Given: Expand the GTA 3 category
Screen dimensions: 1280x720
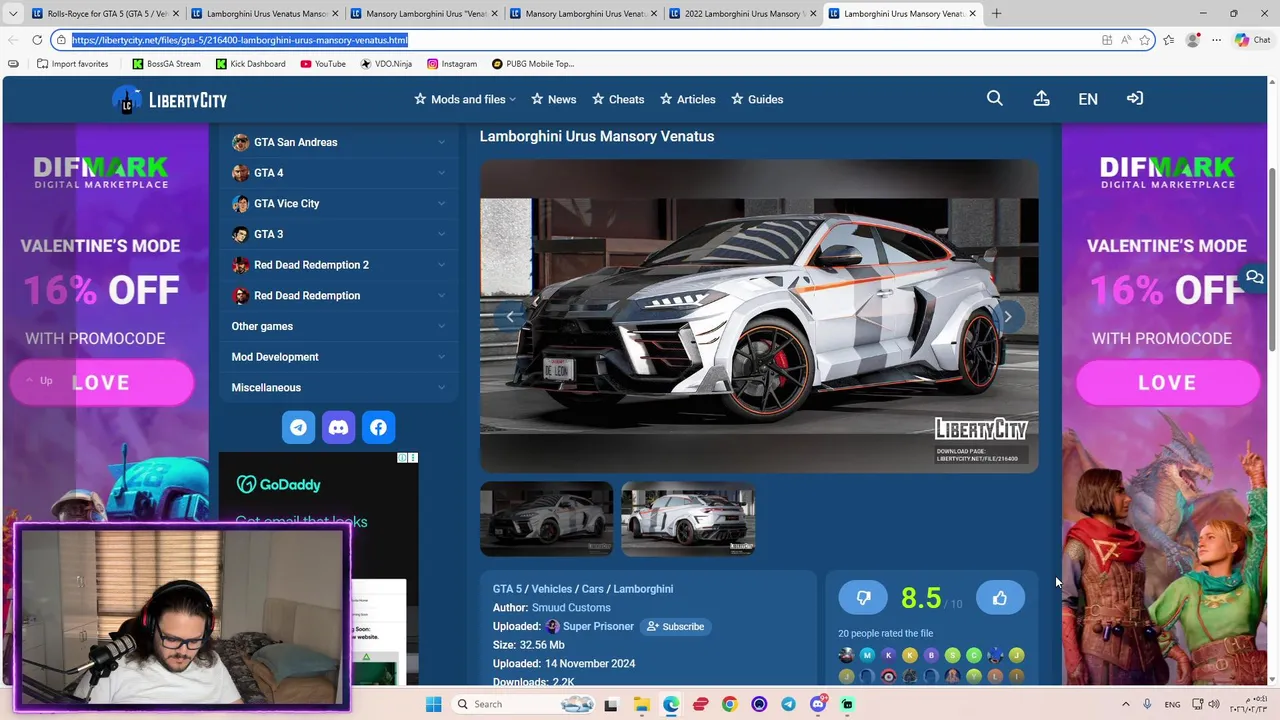Looking at the screenshot, I should (339, 234).
